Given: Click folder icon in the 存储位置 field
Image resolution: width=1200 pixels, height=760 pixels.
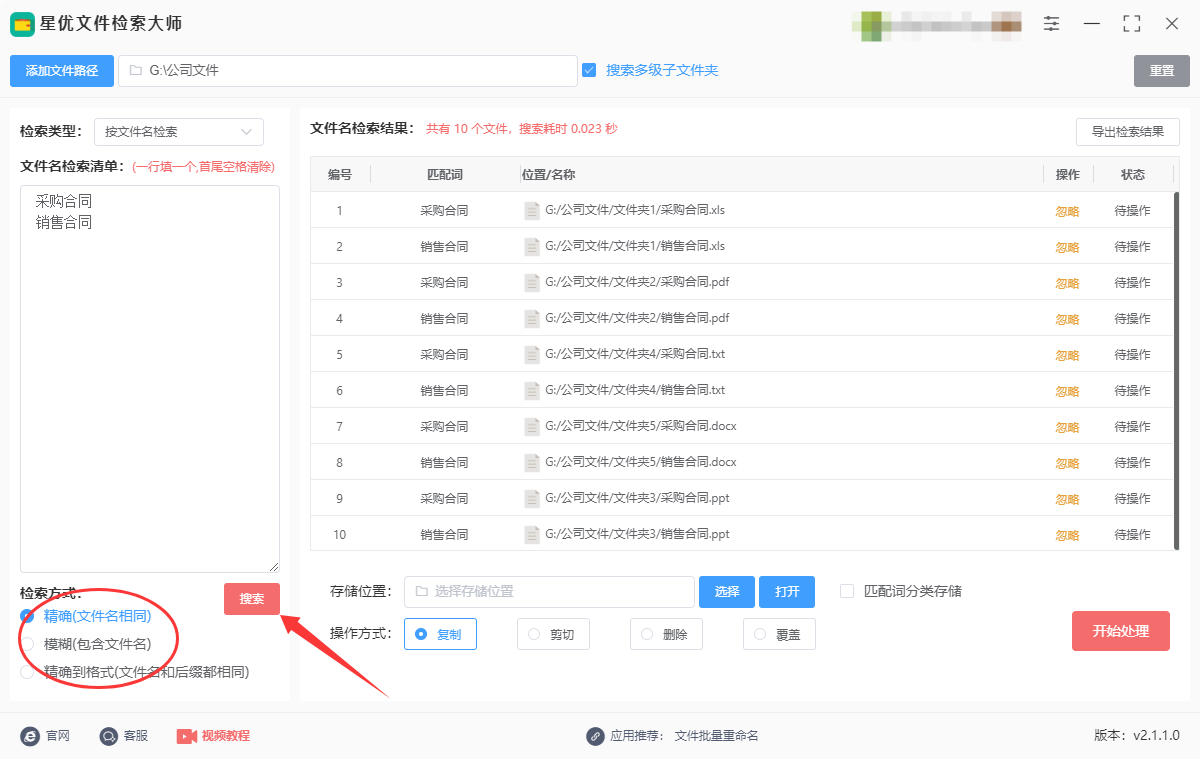Looking at the screenshot, I should tap(421, 592).
